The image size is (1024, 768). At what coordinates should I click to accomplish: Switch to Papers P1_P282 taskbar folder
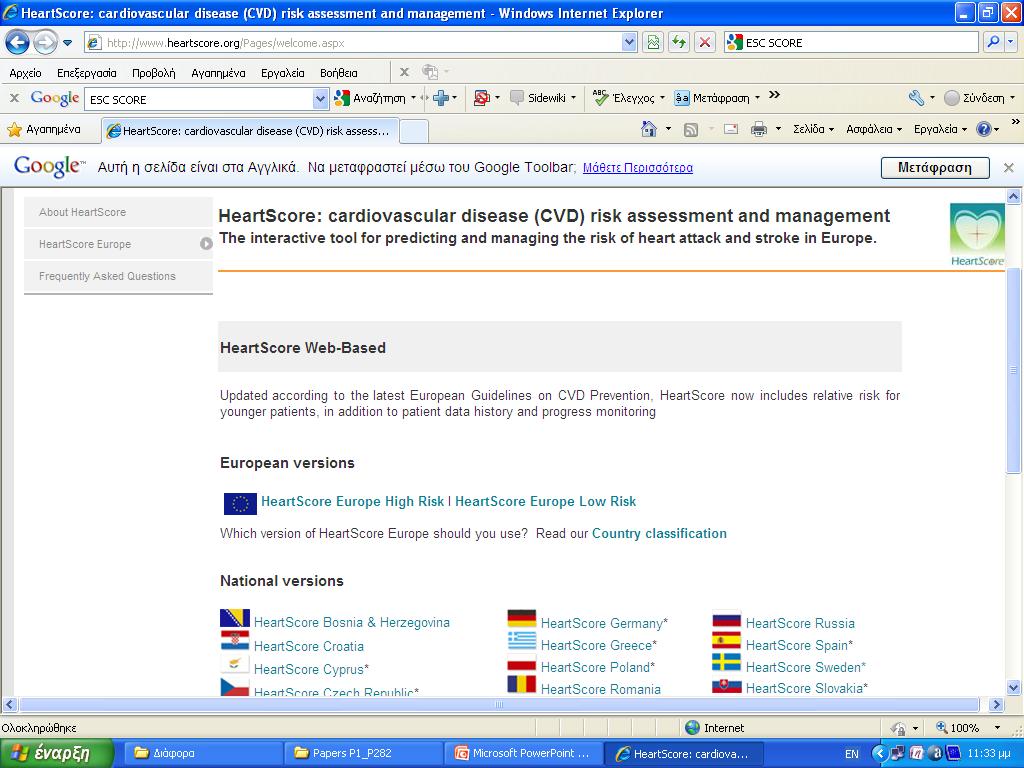pos(362,753)
